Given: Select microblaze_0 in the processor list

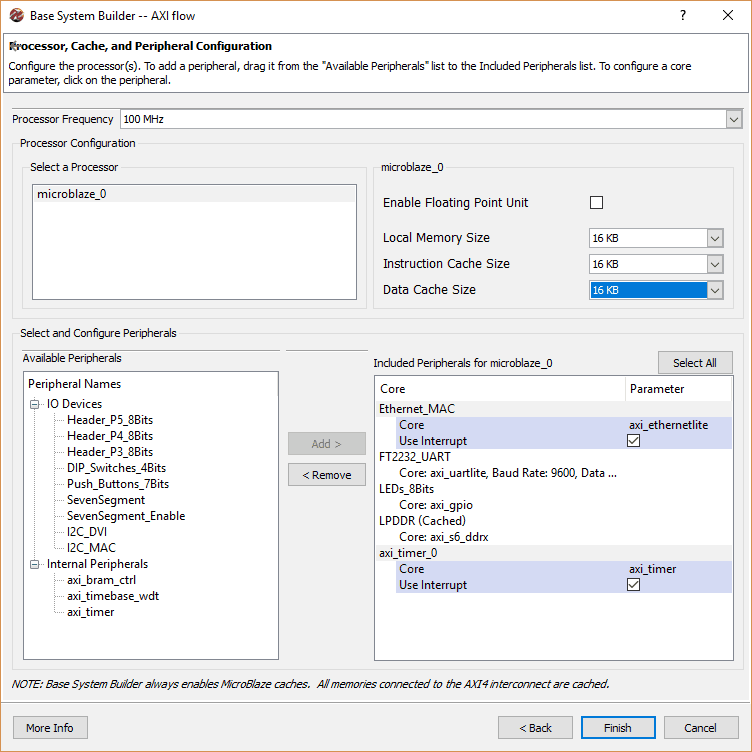Looking at the screenshot, I should coord(72,194).
